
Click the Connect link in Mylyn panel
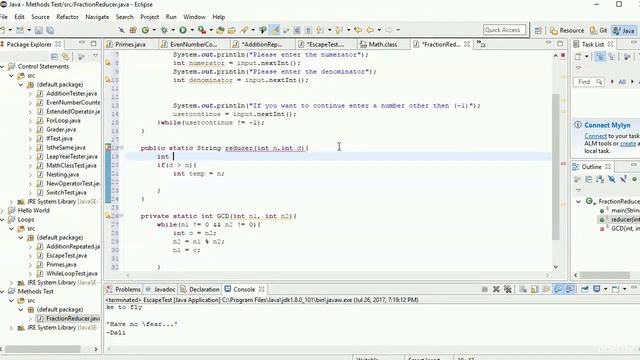[595, 136]
